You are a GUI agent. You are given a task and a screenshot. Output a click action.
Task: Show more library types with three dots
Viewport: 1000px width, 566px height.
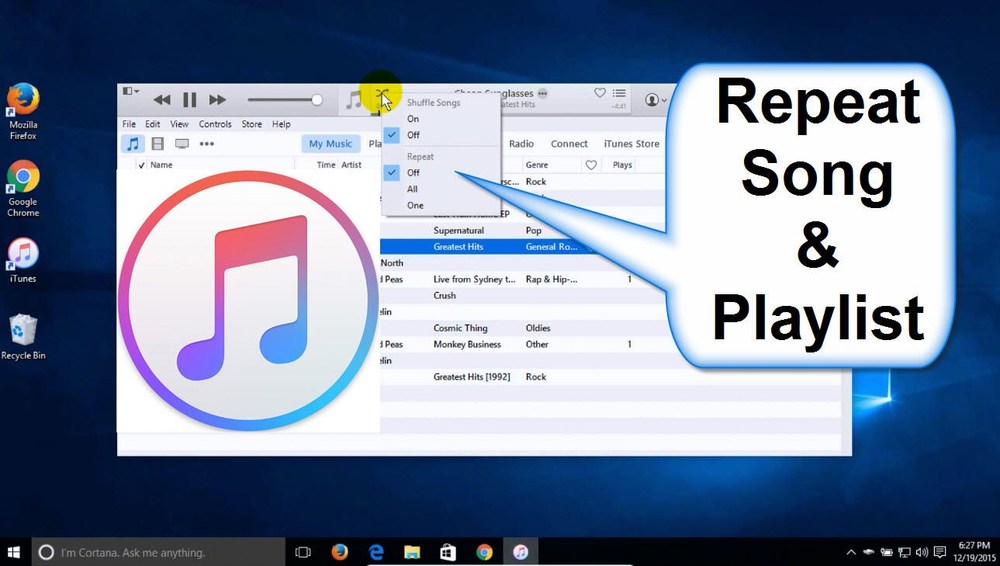207,144
